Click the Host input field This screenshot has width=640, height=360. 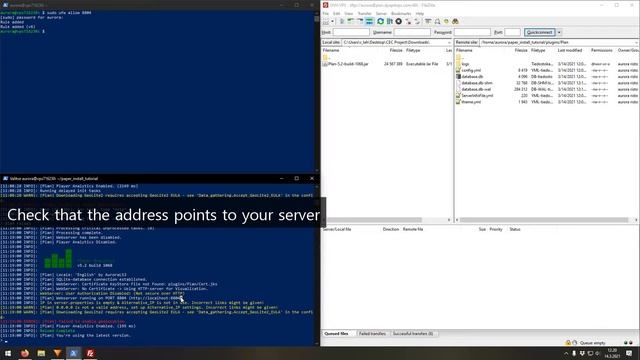coord(351,32)
